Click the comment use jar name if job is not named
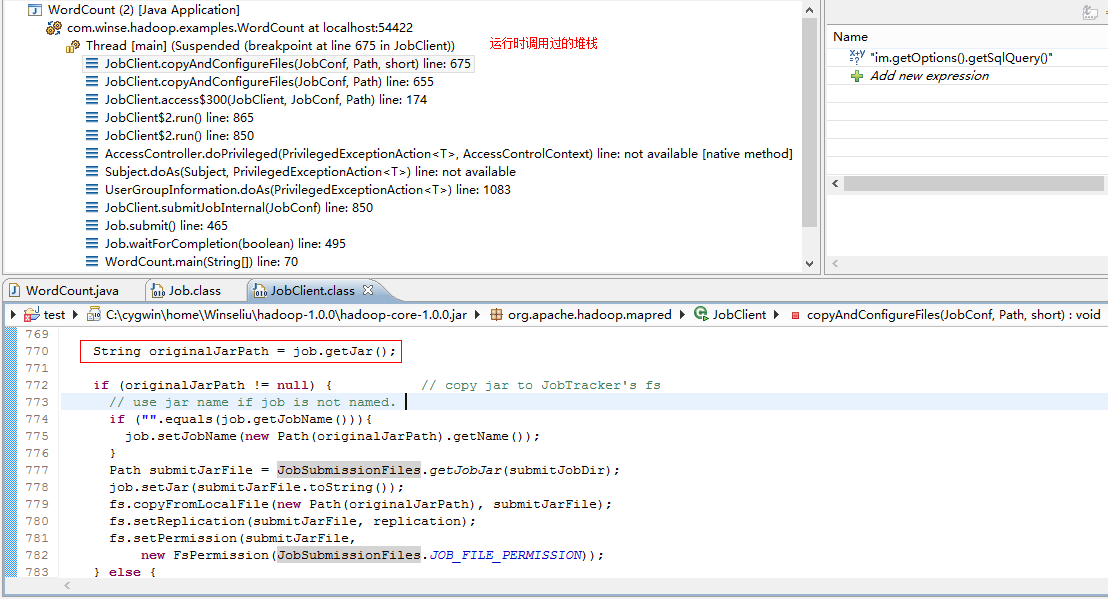 pyautogui.click(x=253, y=402)
